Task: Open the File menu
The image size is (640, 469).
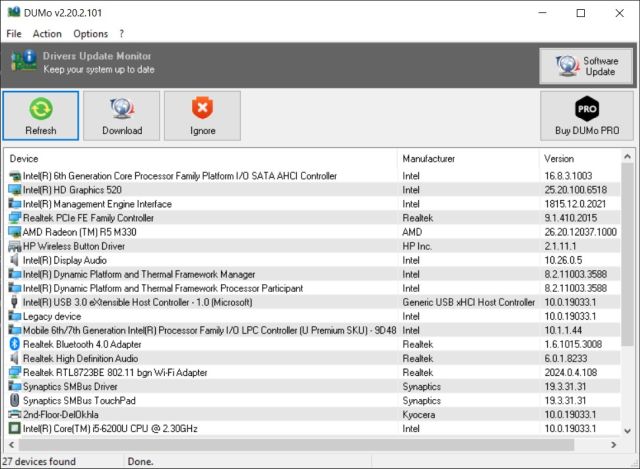Action: (14, 34)
